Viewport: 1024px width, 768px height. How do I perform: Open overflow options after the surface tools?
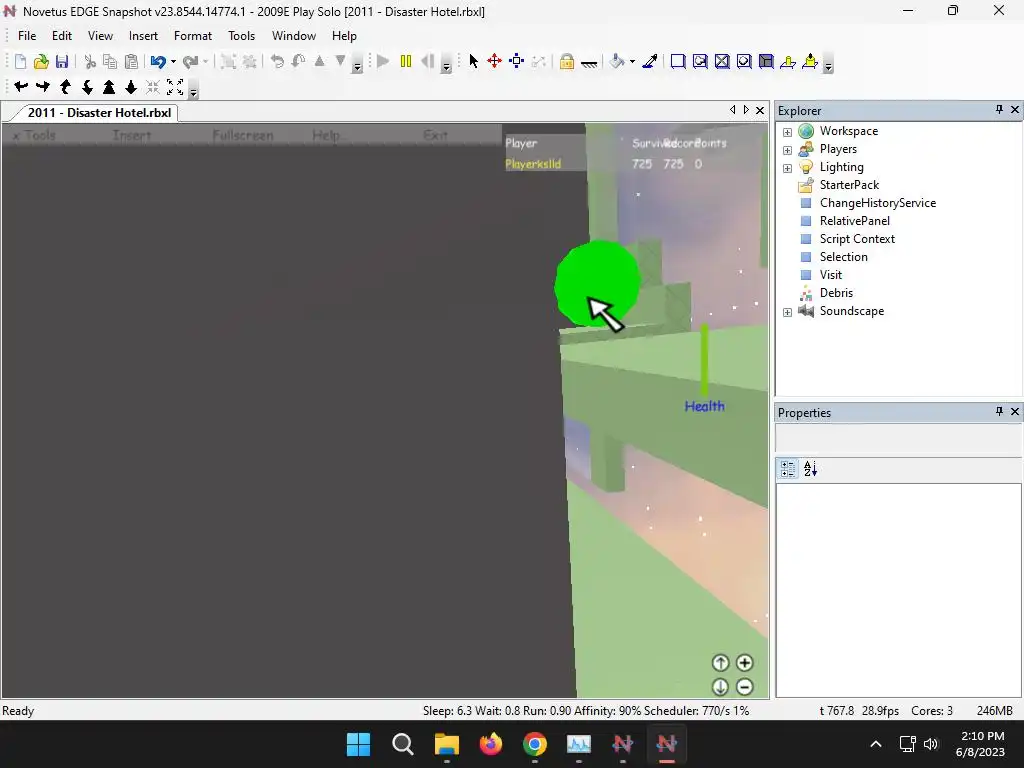[828, 65]
